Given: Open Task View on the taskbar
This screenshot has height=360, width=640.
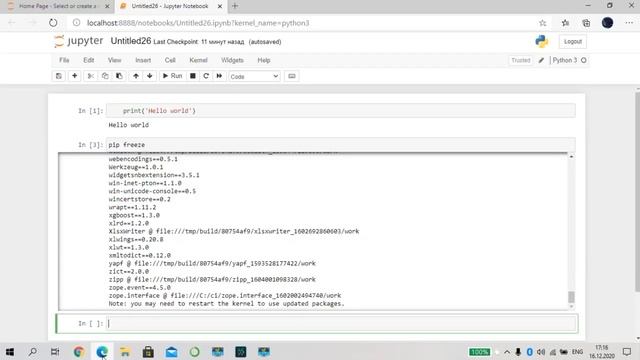Looking at the screenshot, I should pyautogui.click(x=55, y=351).
